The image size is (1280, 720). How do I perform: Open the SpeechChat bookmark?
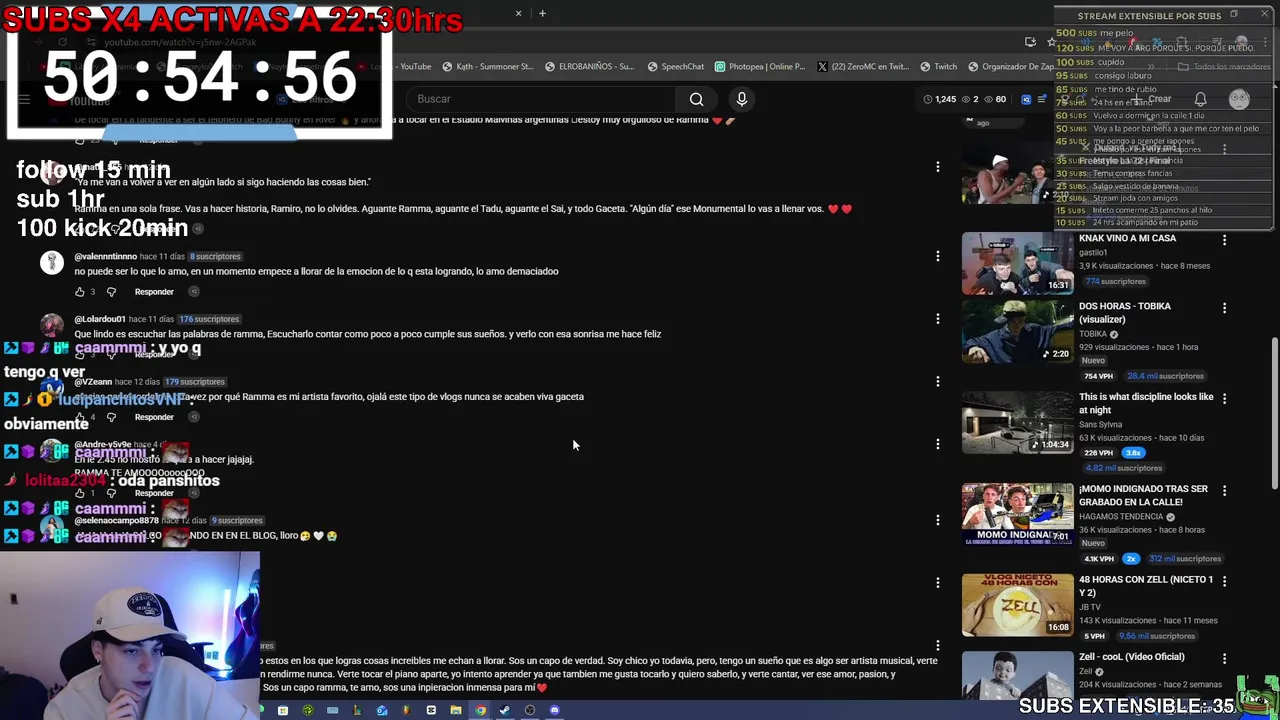tap(675, 67)
